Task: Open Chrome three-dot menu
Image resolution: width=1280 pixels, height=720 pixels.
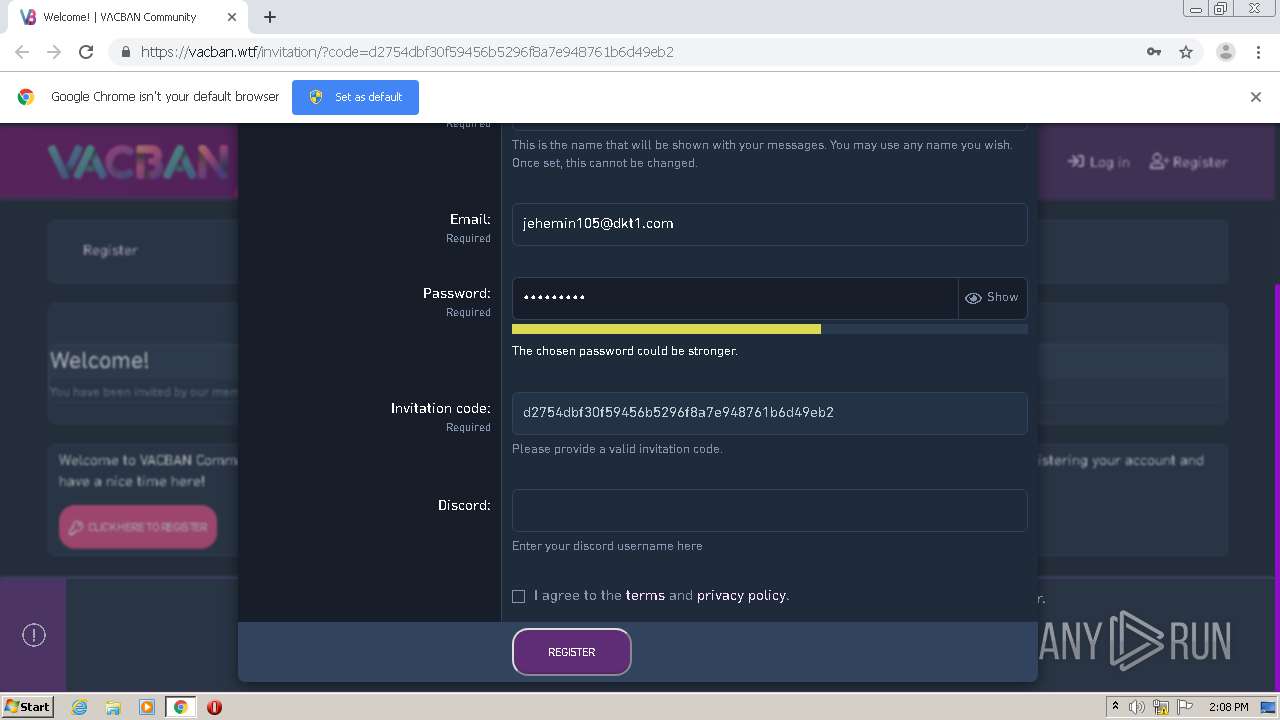Action: [1258, 52]
